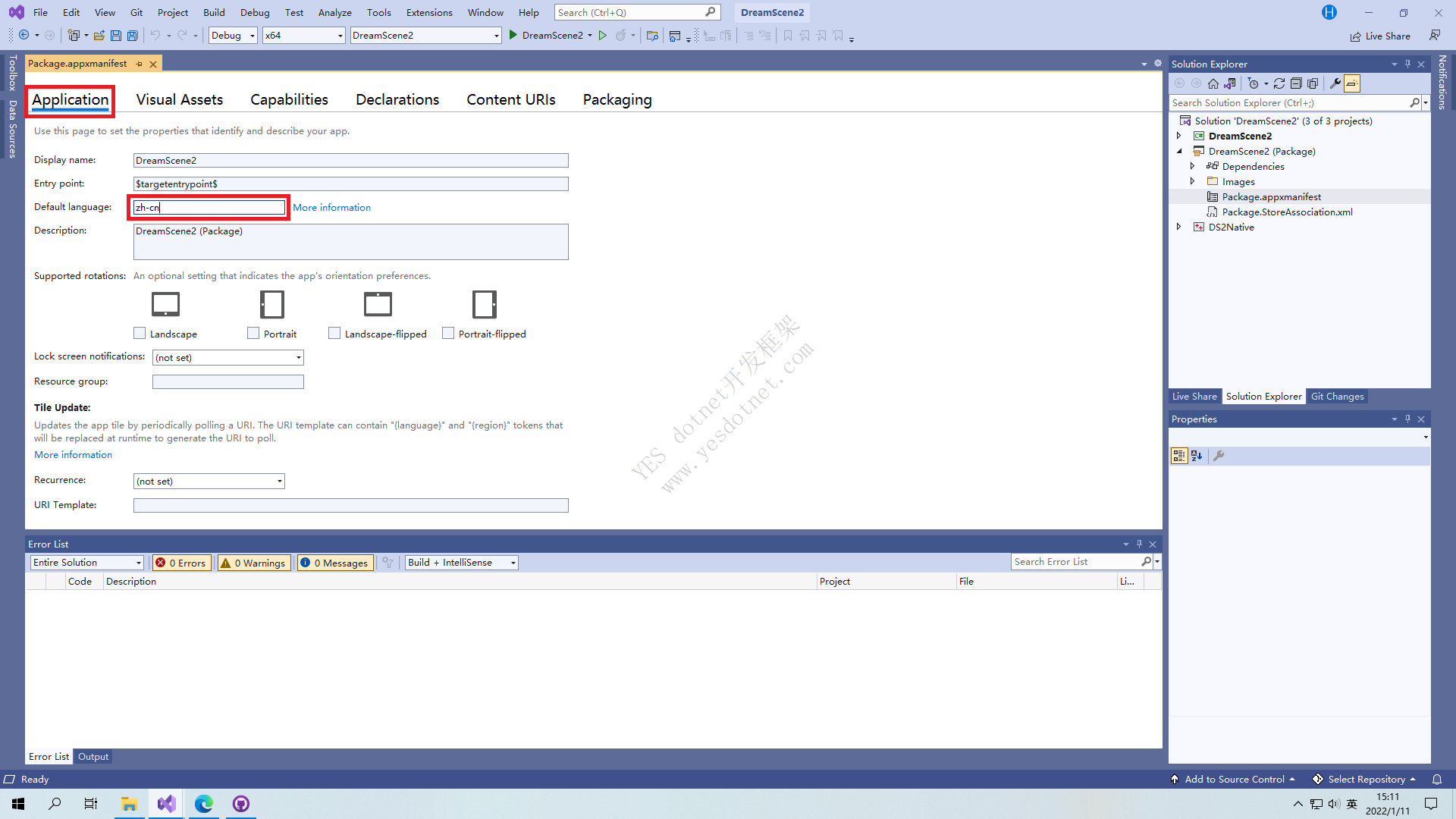Screen dimensions: 1456x819
Task: Open File Explorer from the taskbar
Action: (130, 804)
